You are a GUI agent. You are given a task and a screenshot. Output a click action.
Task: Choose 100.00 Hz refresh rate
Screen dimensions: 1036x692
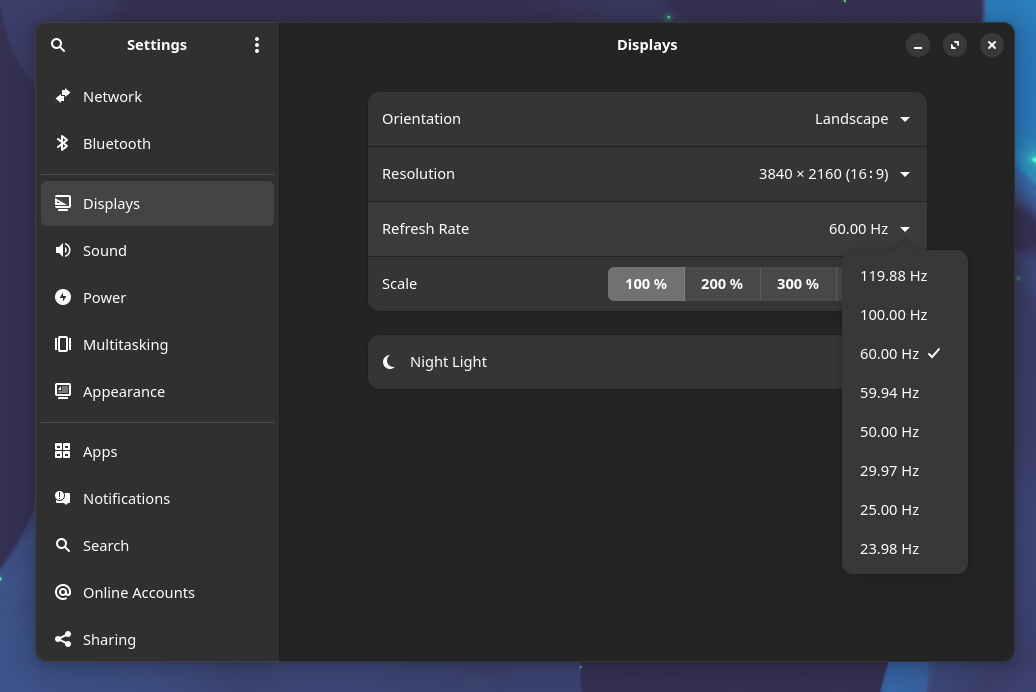pos(905,315)
